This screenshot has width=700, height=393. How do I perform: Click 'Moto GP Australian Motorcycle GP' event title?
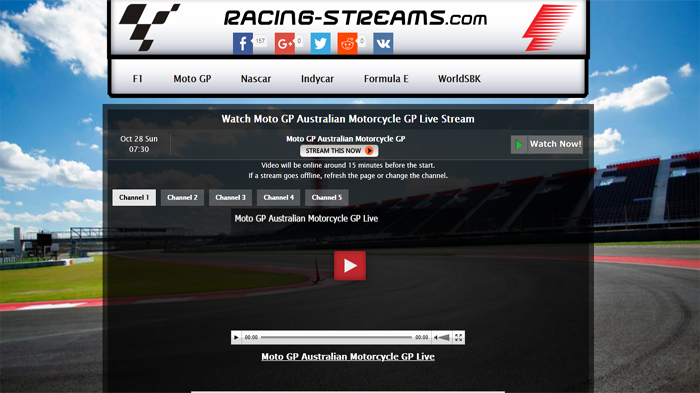[x=346, y=139]
